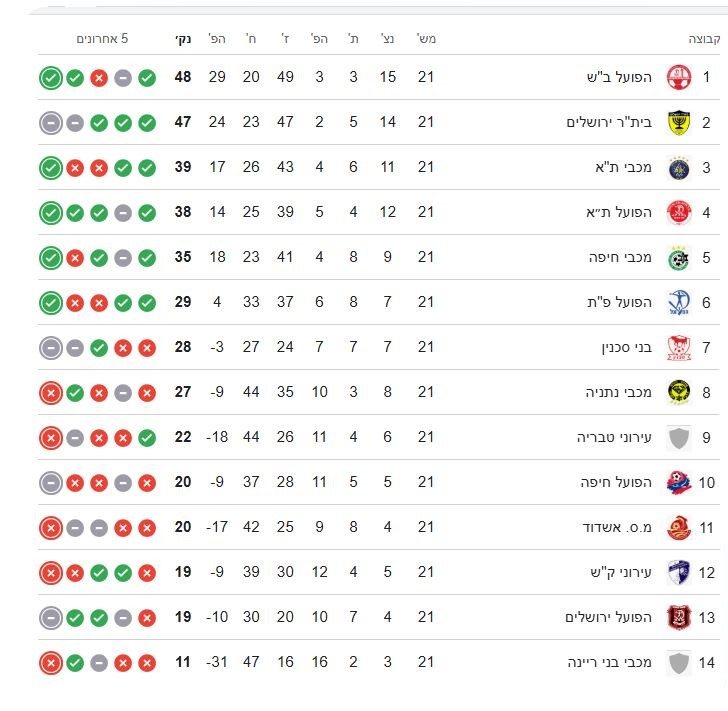Click the הפועל ירושלים team crest icon

pyautogui.click(x=679, y=617)
